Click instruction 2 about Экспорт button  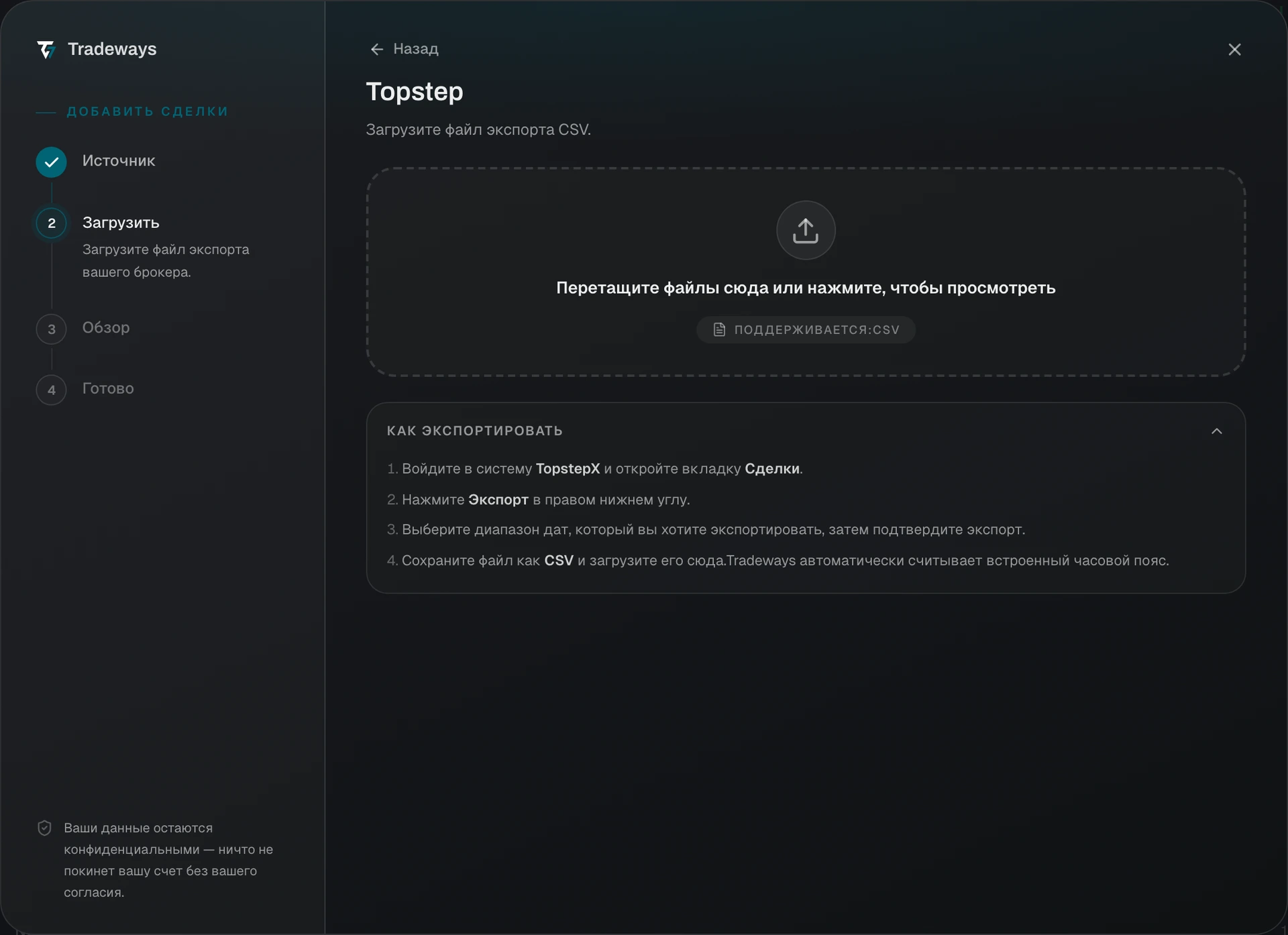coord(539,500)
